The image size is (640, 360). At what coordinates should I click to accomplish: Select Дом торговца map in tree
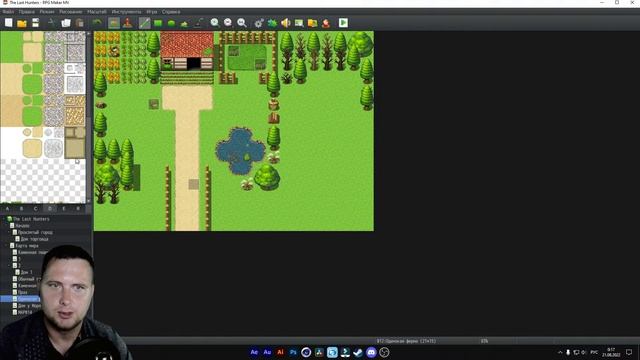pyautogui.click(x=34, y=239)
